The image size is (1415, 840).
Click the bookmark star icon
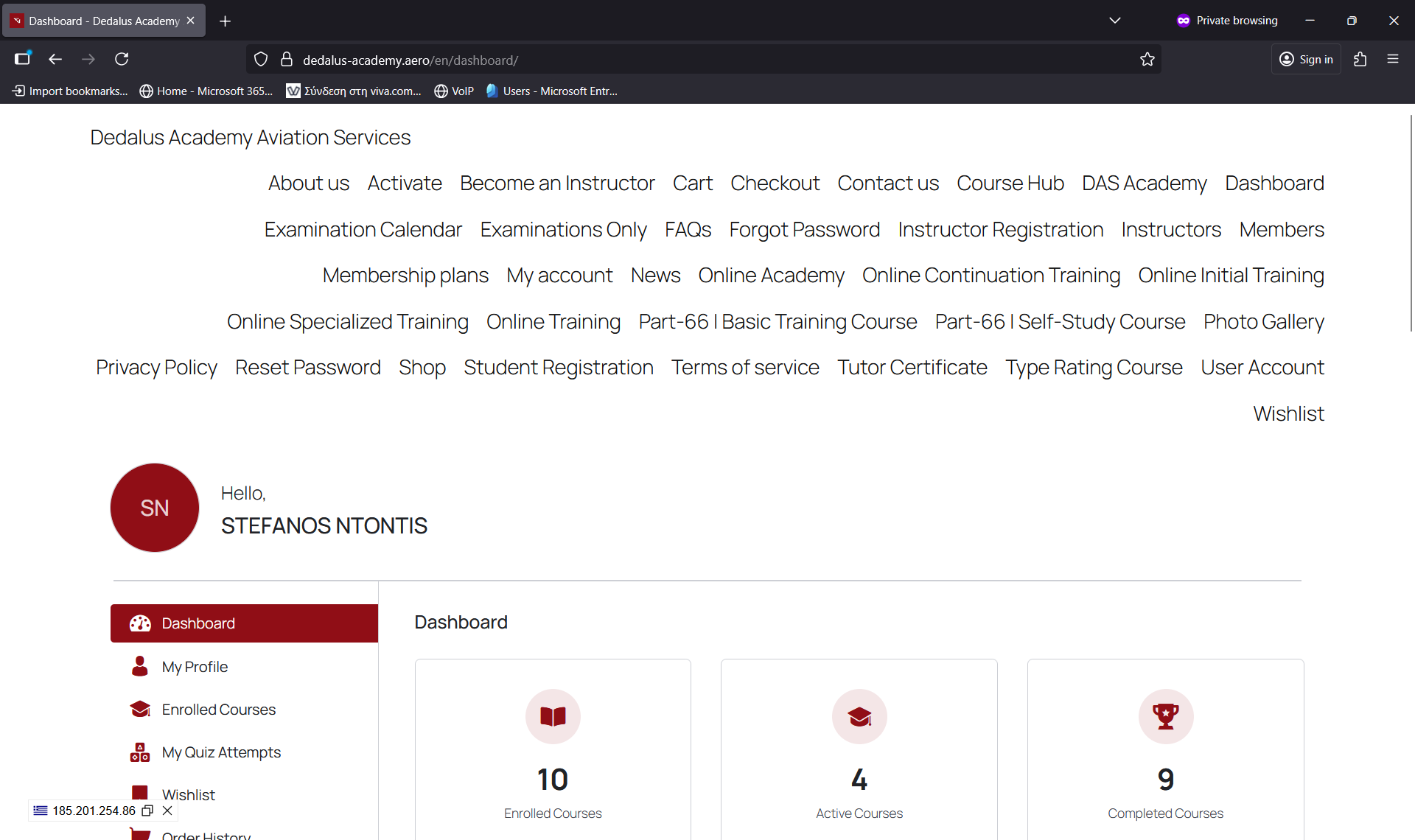[1147, 60]
